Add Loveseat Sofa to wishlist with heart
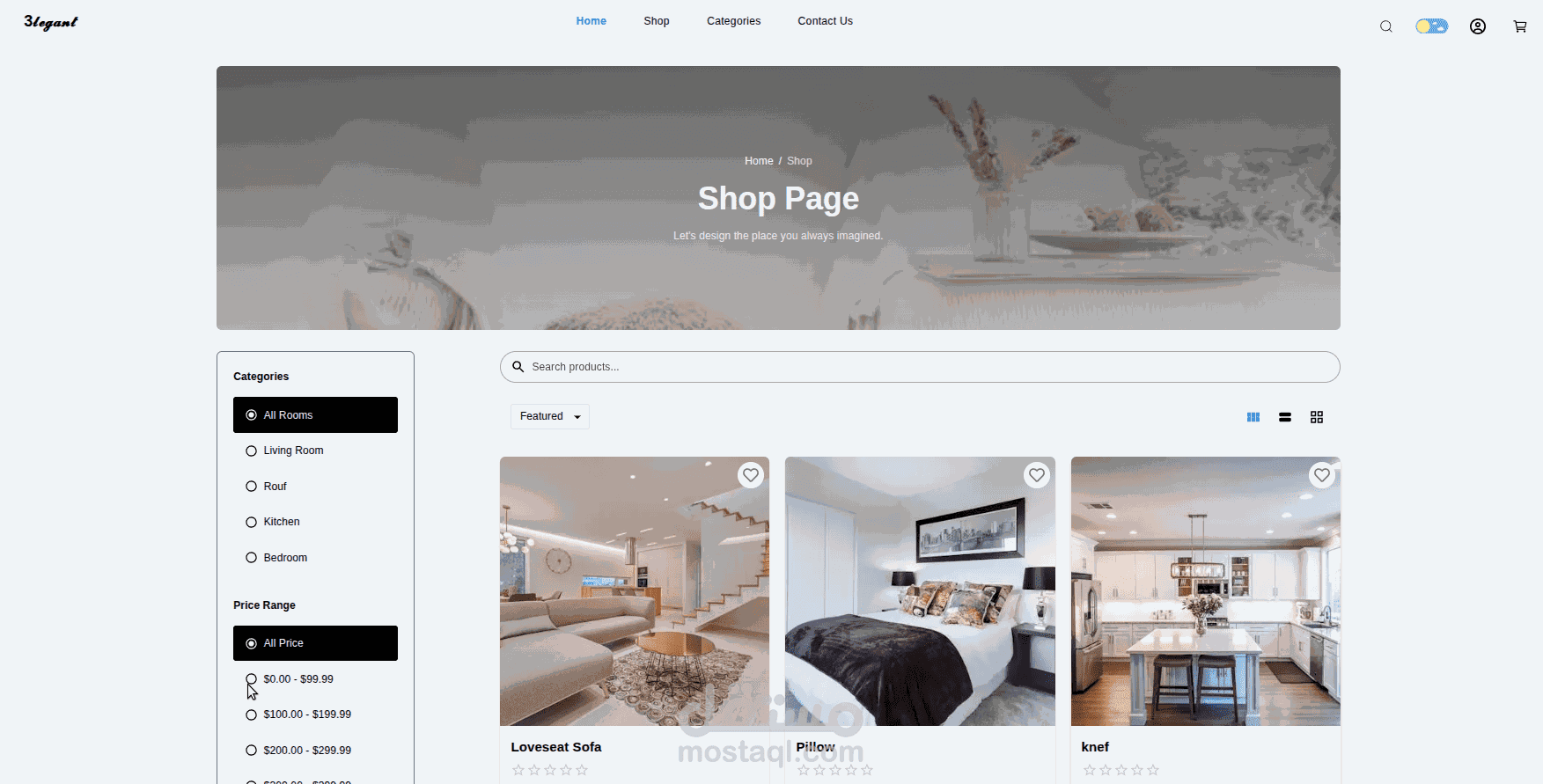Viewport: 1543px width, 784px height. pos(751,475)
